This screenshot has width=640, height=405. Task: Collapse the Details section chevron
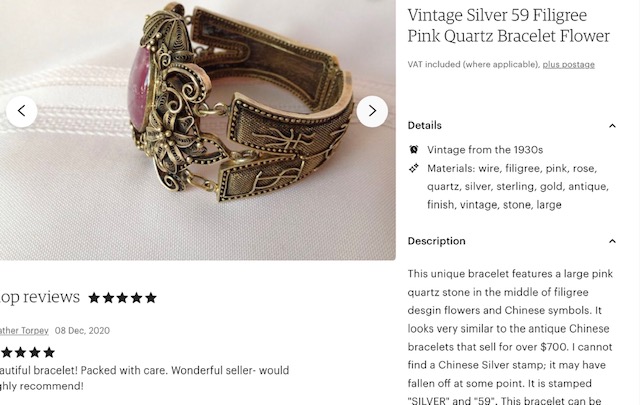coord(612,126)
